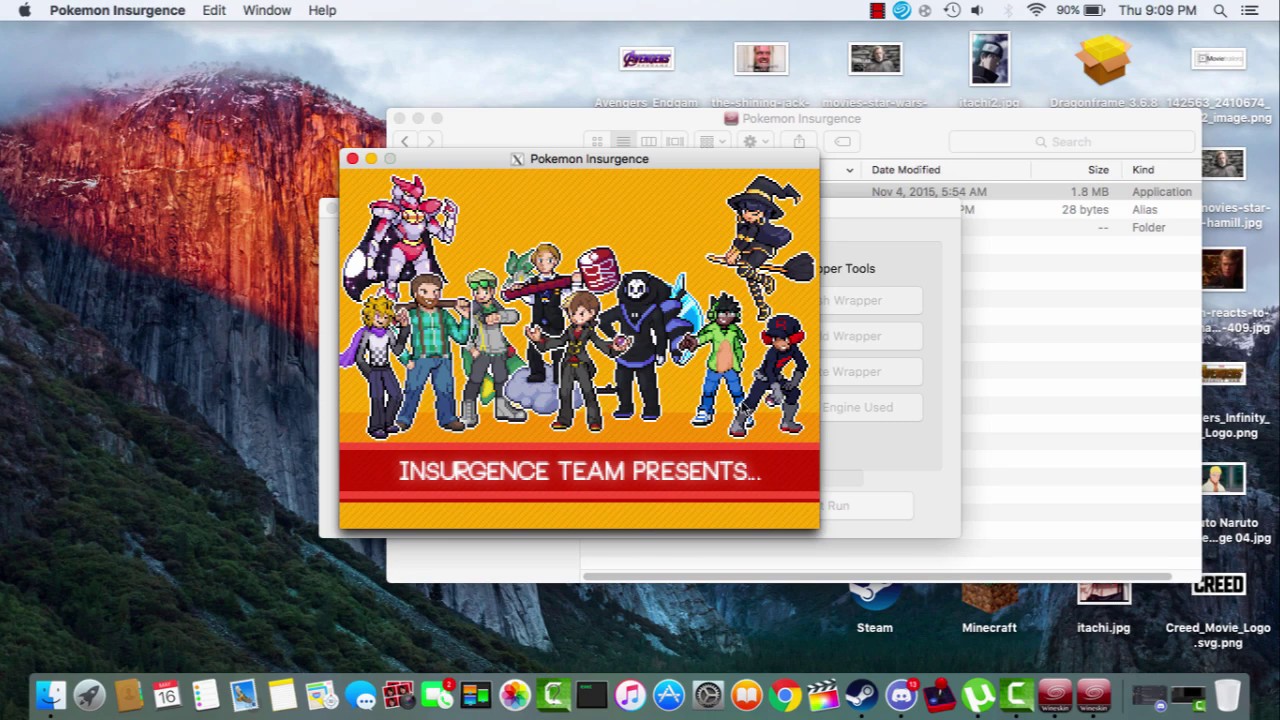The height and width of the screenshot is (720, 1280).
Task: Open Final Cut Pro clapperboard icon
Action: pos(823,695)
